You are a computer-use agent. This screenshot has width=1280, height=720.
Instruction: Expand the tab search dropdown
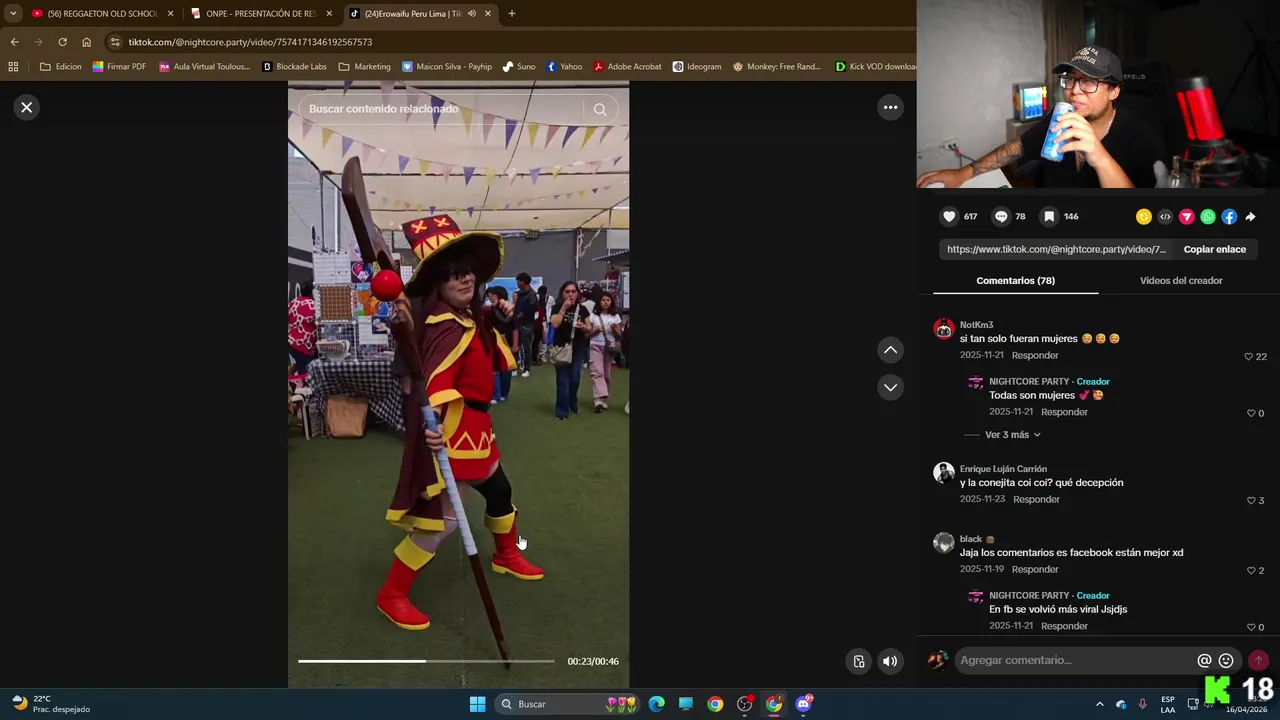pos(12,14)
